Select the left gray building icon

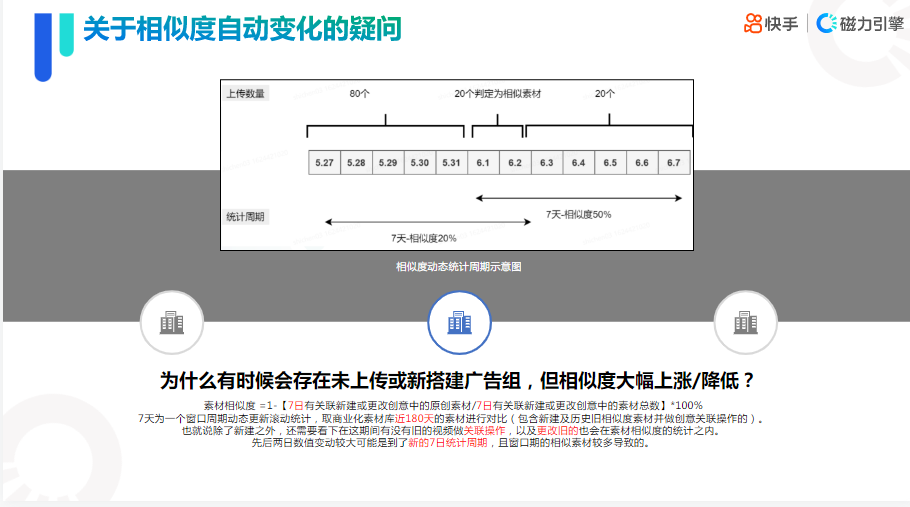172,323
